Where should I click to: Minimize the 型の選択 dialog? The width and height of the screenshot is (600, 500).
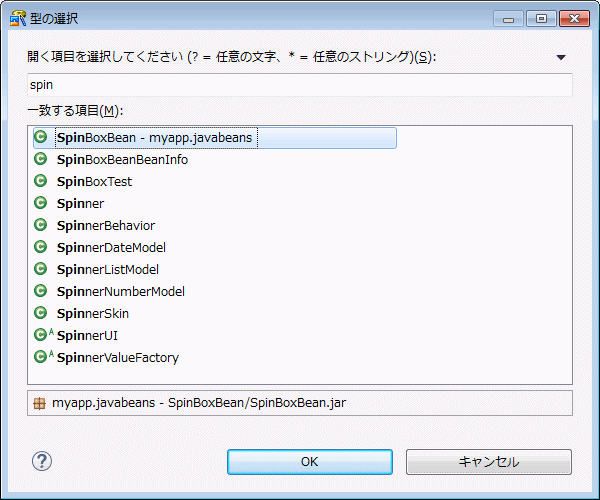[508, 19]
